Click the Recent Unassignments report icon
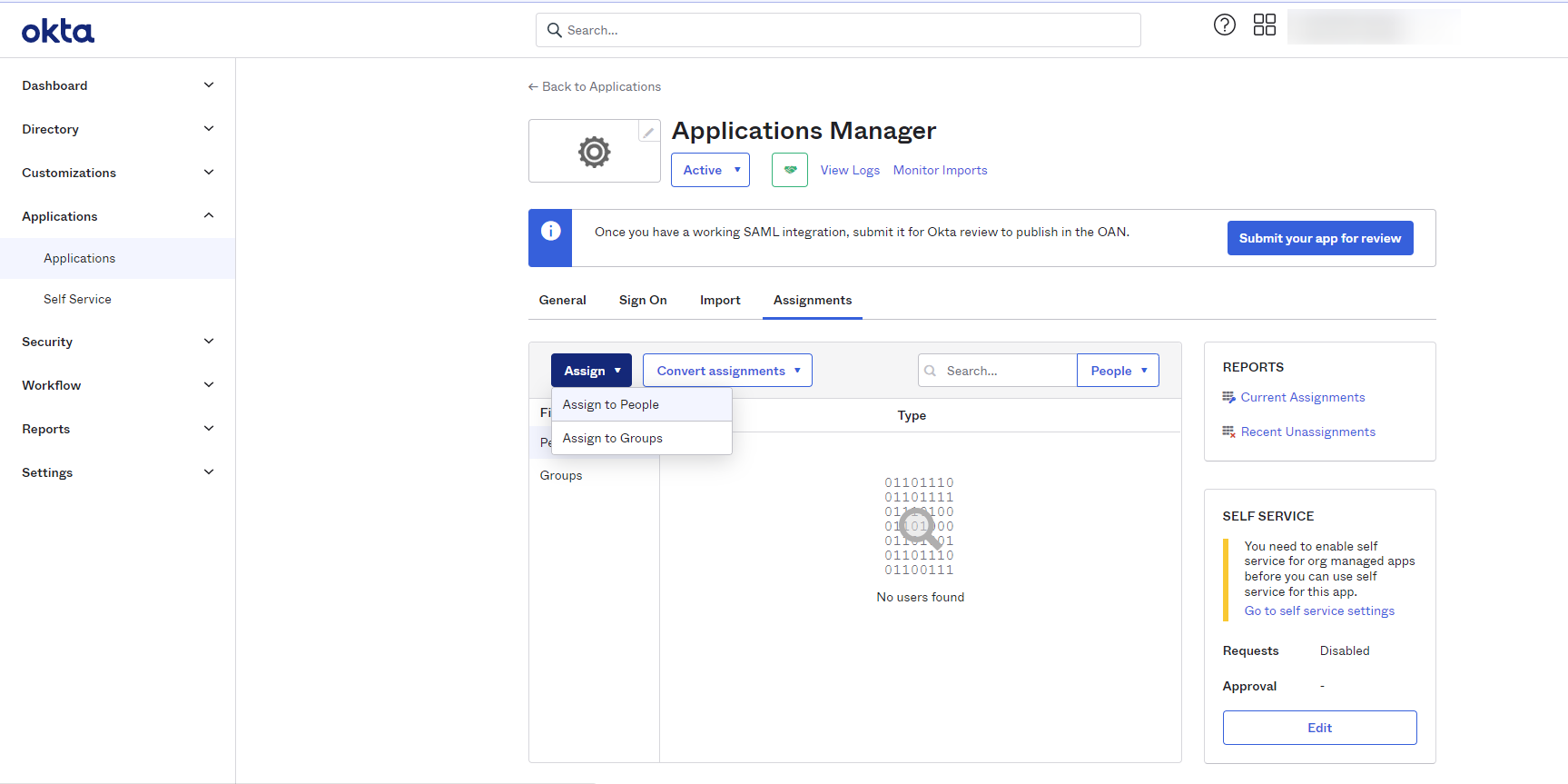Image resolution: width=1568 pixels, height=784 pixels. [x=1228, y=432]
